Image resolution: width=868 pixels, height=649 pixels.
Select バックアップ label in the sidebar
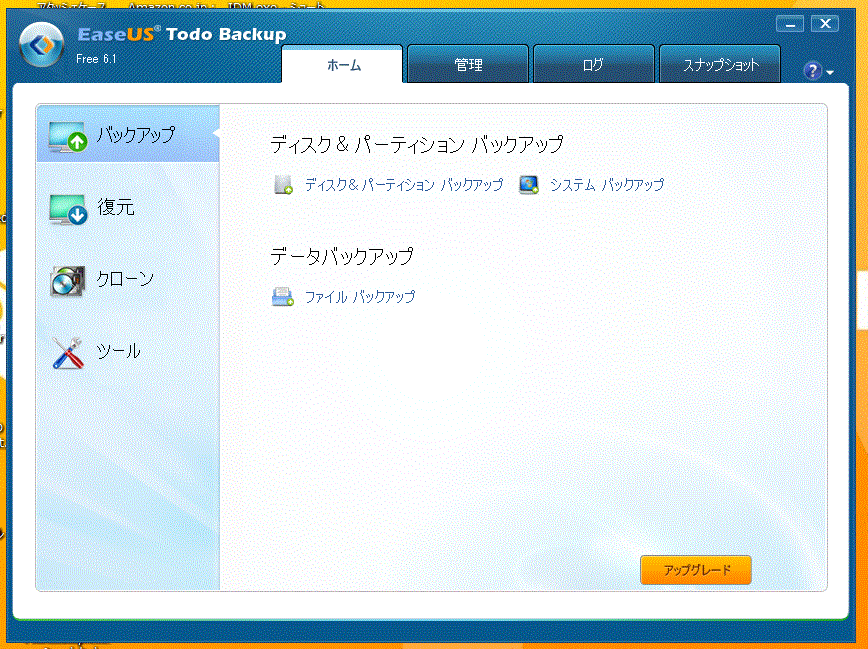point(136,135)
